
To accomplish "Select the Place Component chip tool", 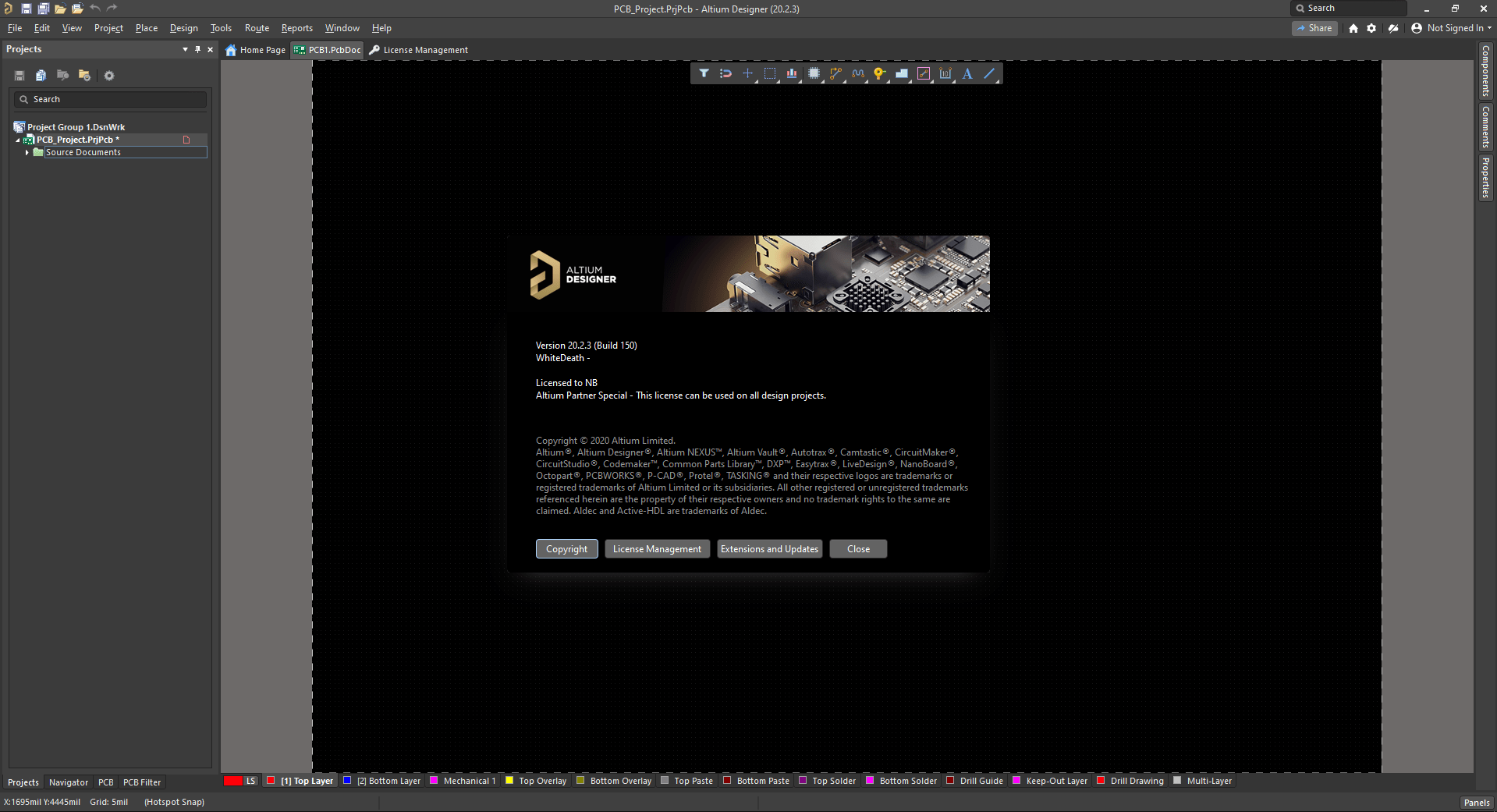I will point(814,73).
